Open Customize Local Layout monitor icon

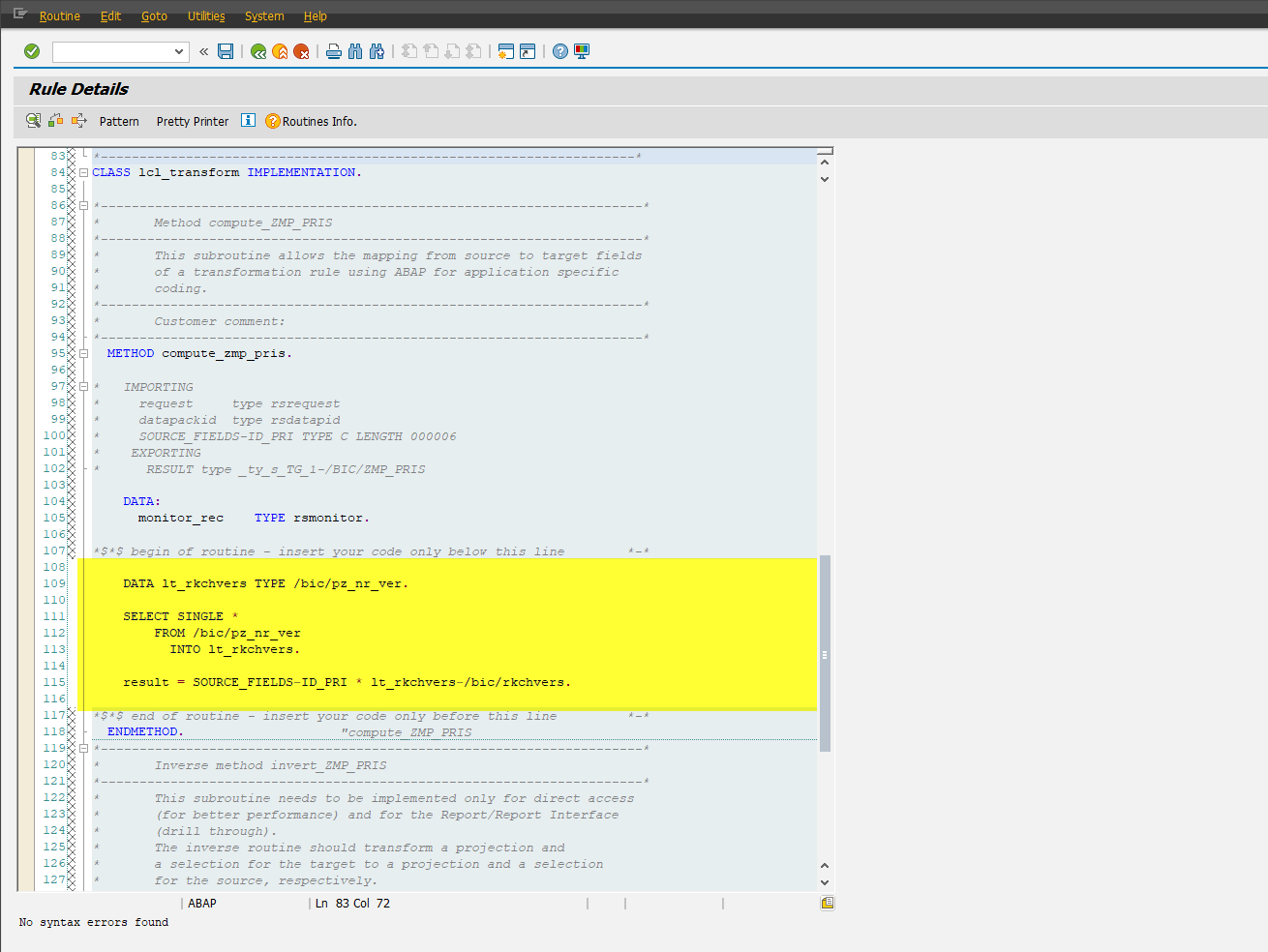582,51
